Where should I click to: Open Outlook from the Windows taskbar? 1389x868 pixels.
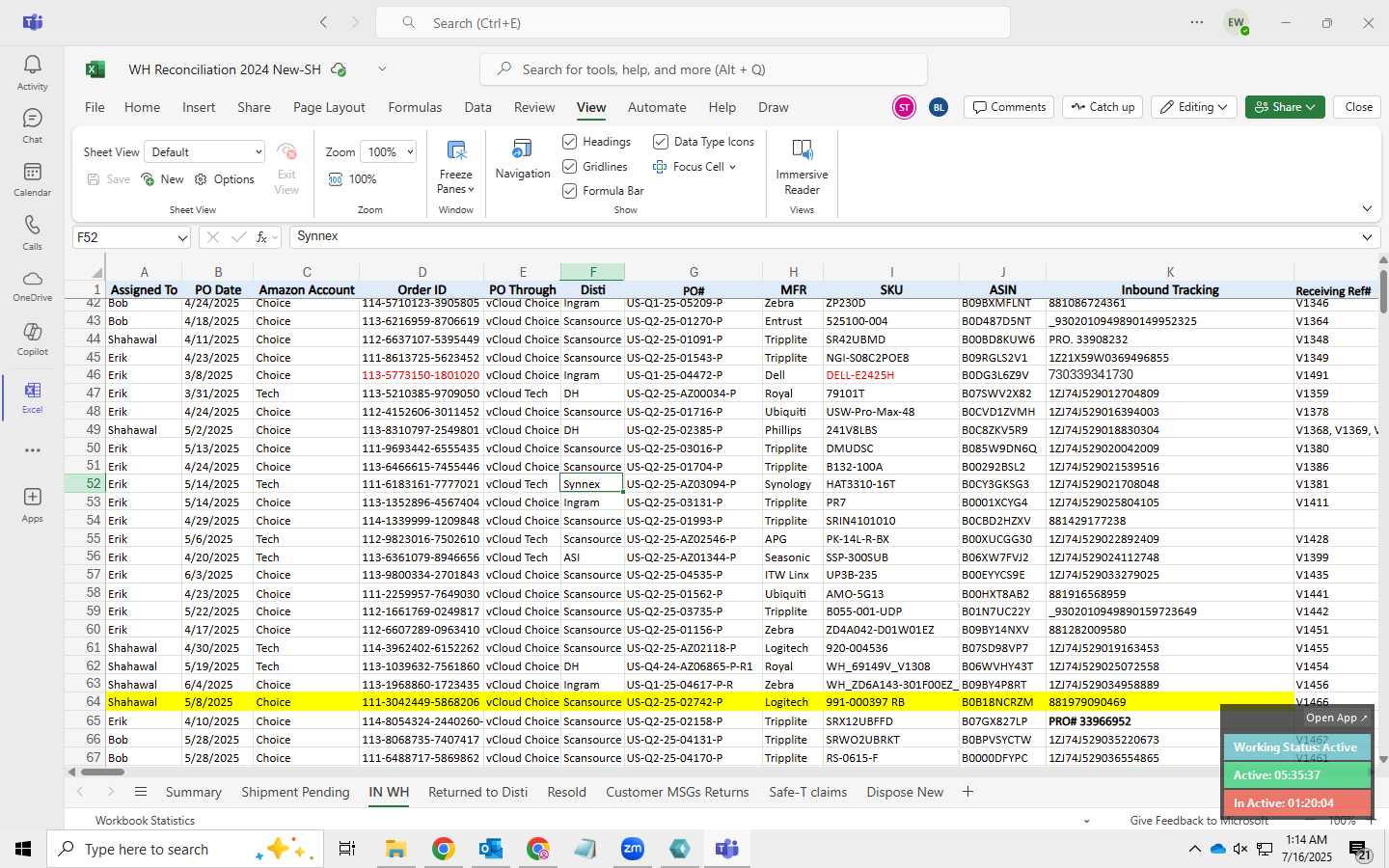coord(490,849)
